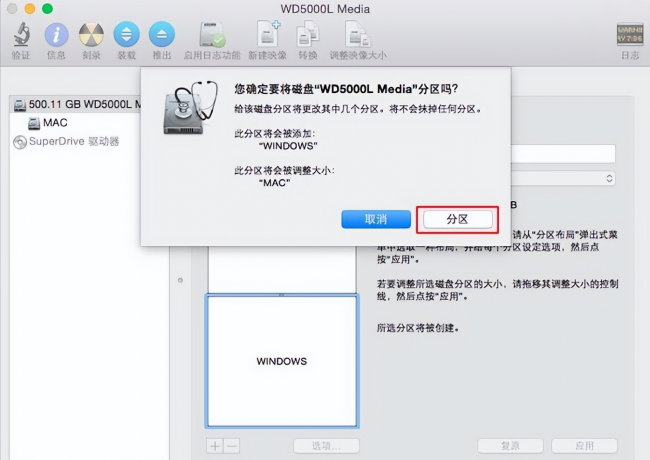Click Resize Image (调整映像大小) icon
Image resolution: width=650 pixels, height=460 pixels.
click(358, 34)
